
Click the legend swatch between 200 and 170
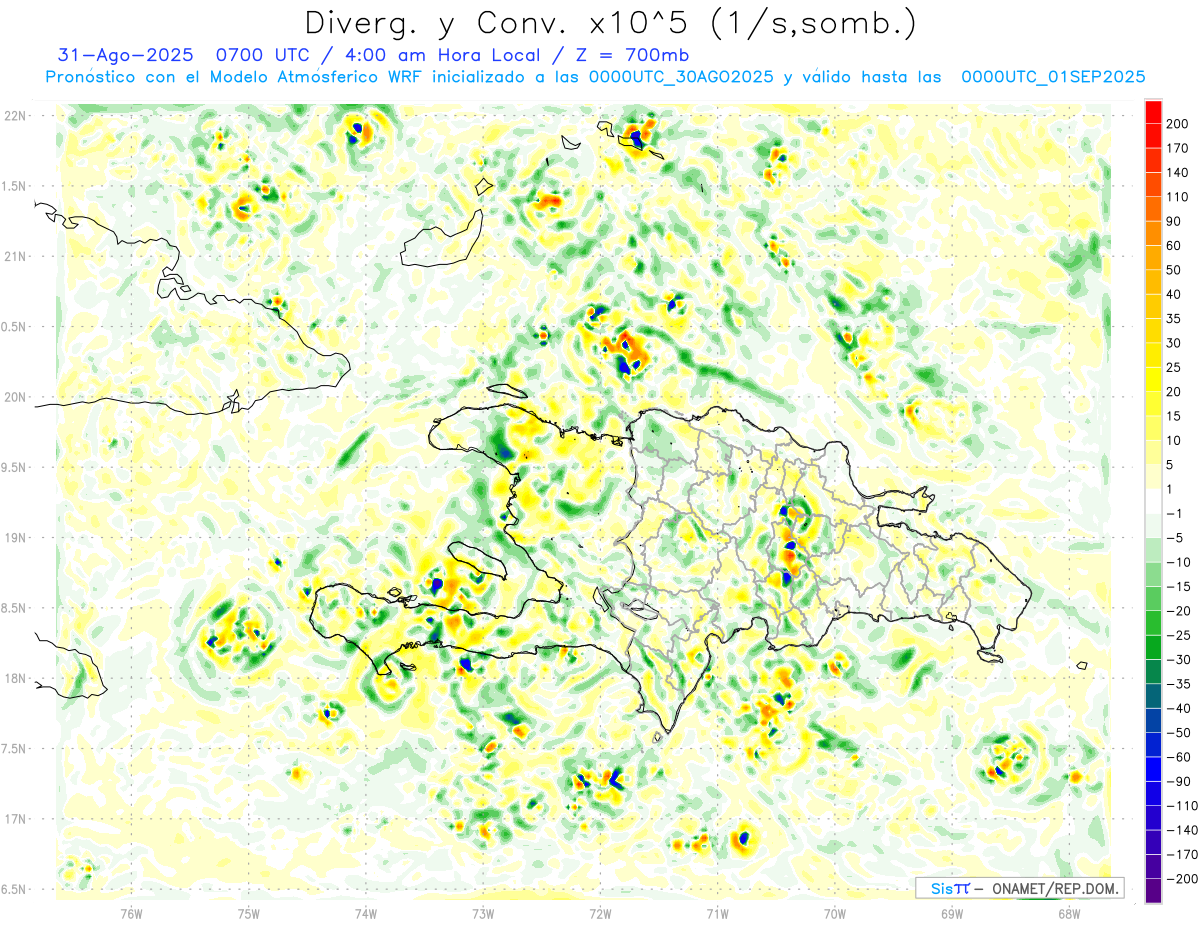pyautogui.click(x=1153, y=136)
